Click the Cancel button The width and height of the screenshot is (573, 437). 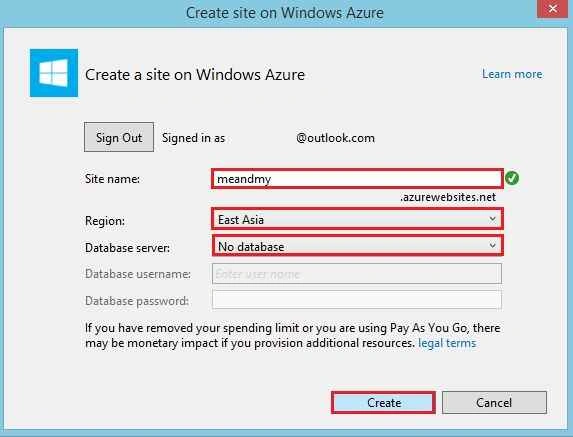click(x=494, y=403)
